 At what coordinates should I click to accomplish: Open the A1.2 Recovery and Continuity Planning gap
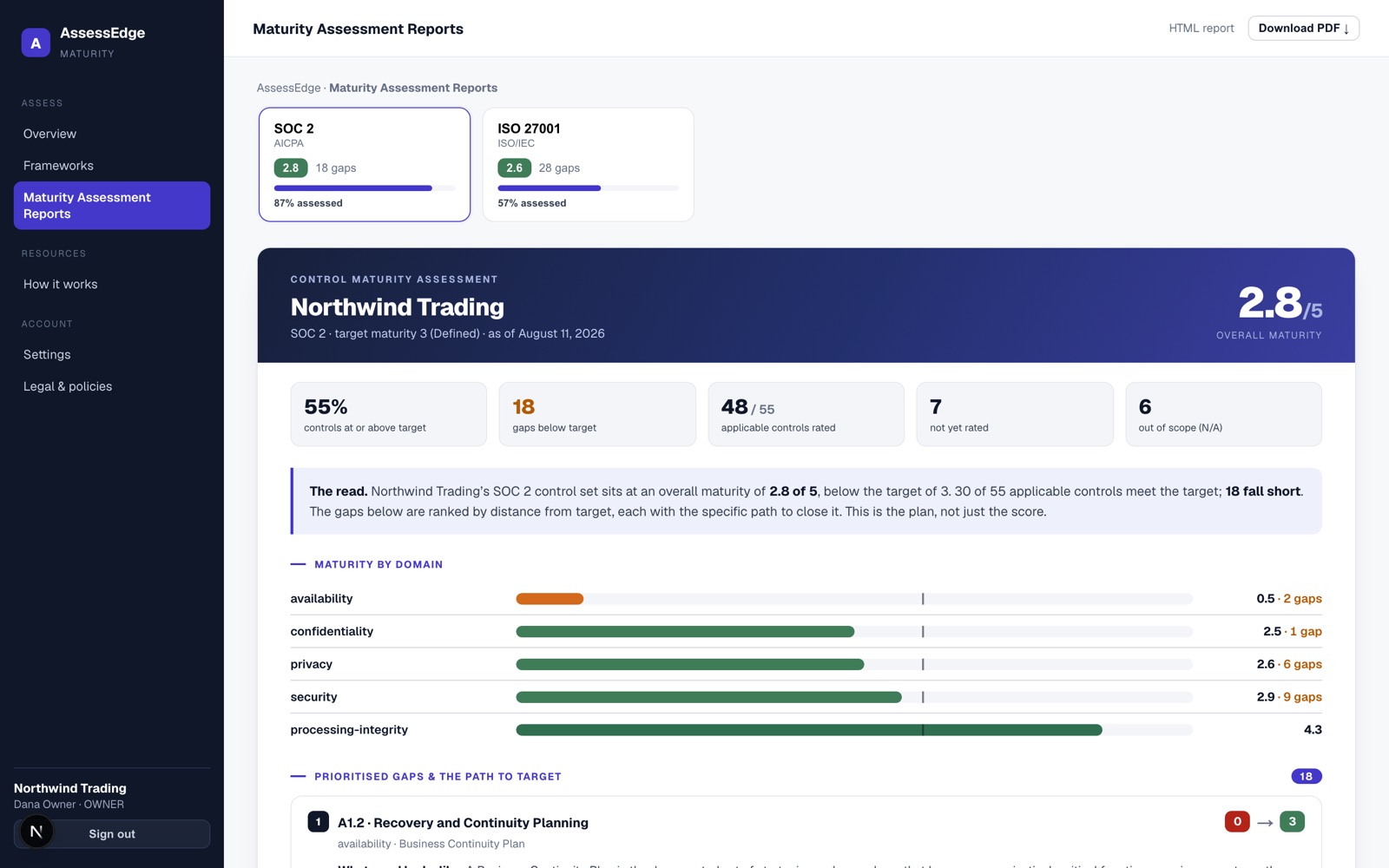463,823
